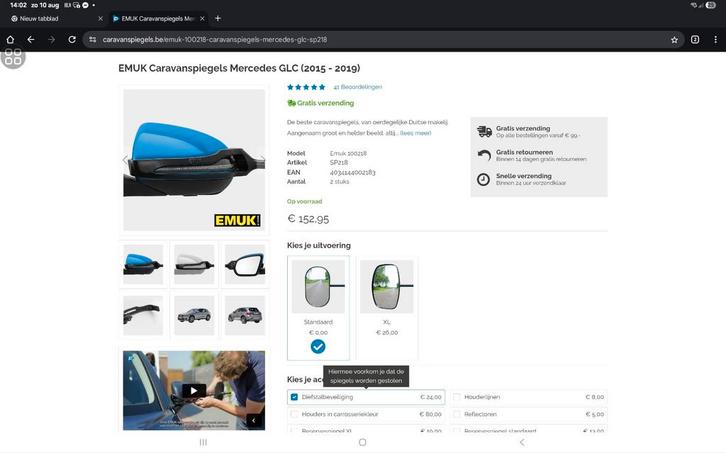Select the black bracket thumbnail
The image size is (726, 453).
coord(143,315)
